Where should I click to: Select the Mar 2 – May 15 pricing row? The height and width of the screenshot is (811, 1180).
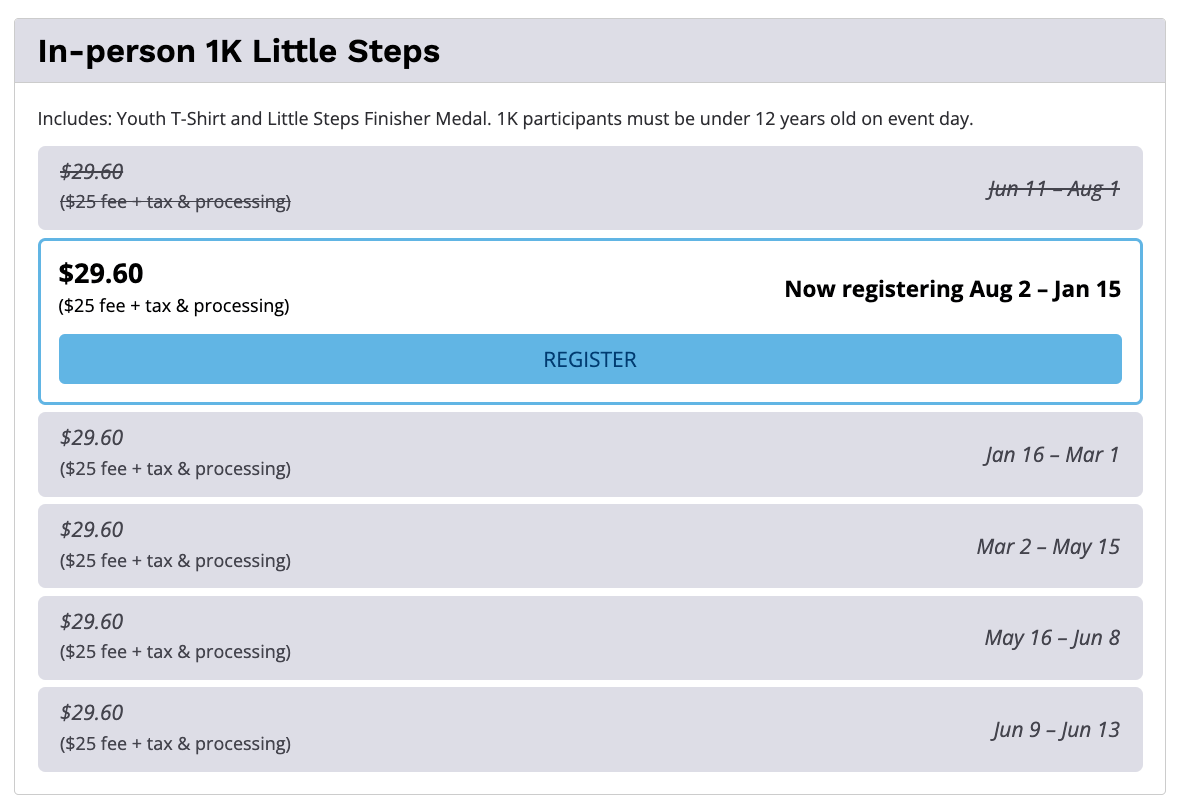point(590,546)
